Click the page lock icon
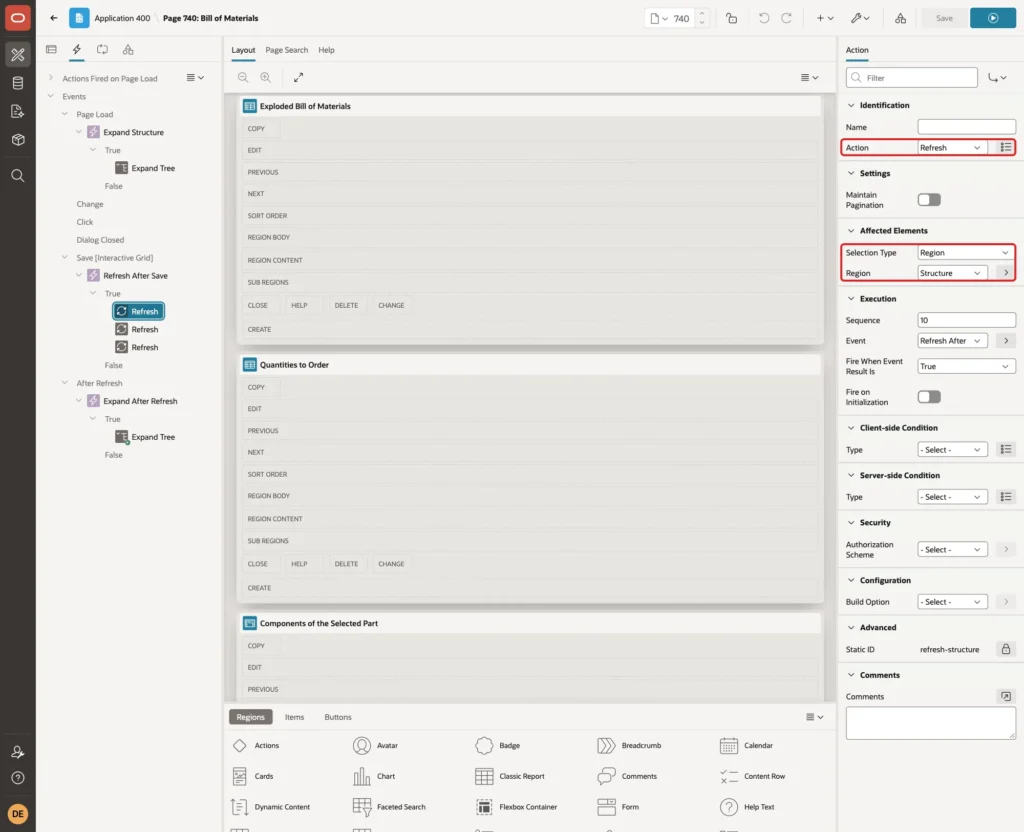Screen dimensions: 1024x832 point(731,18)
